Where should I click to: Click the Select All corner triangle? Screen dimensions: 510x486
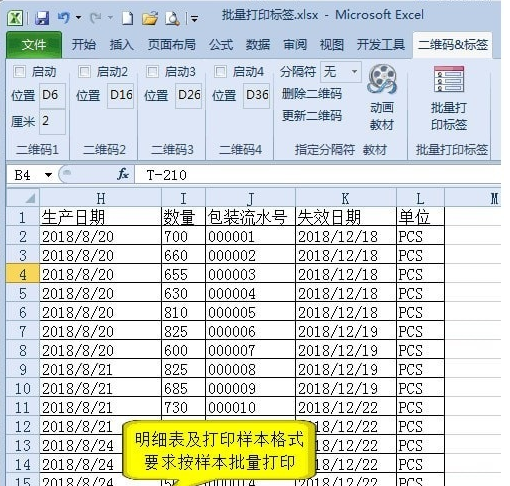(23, 198)
